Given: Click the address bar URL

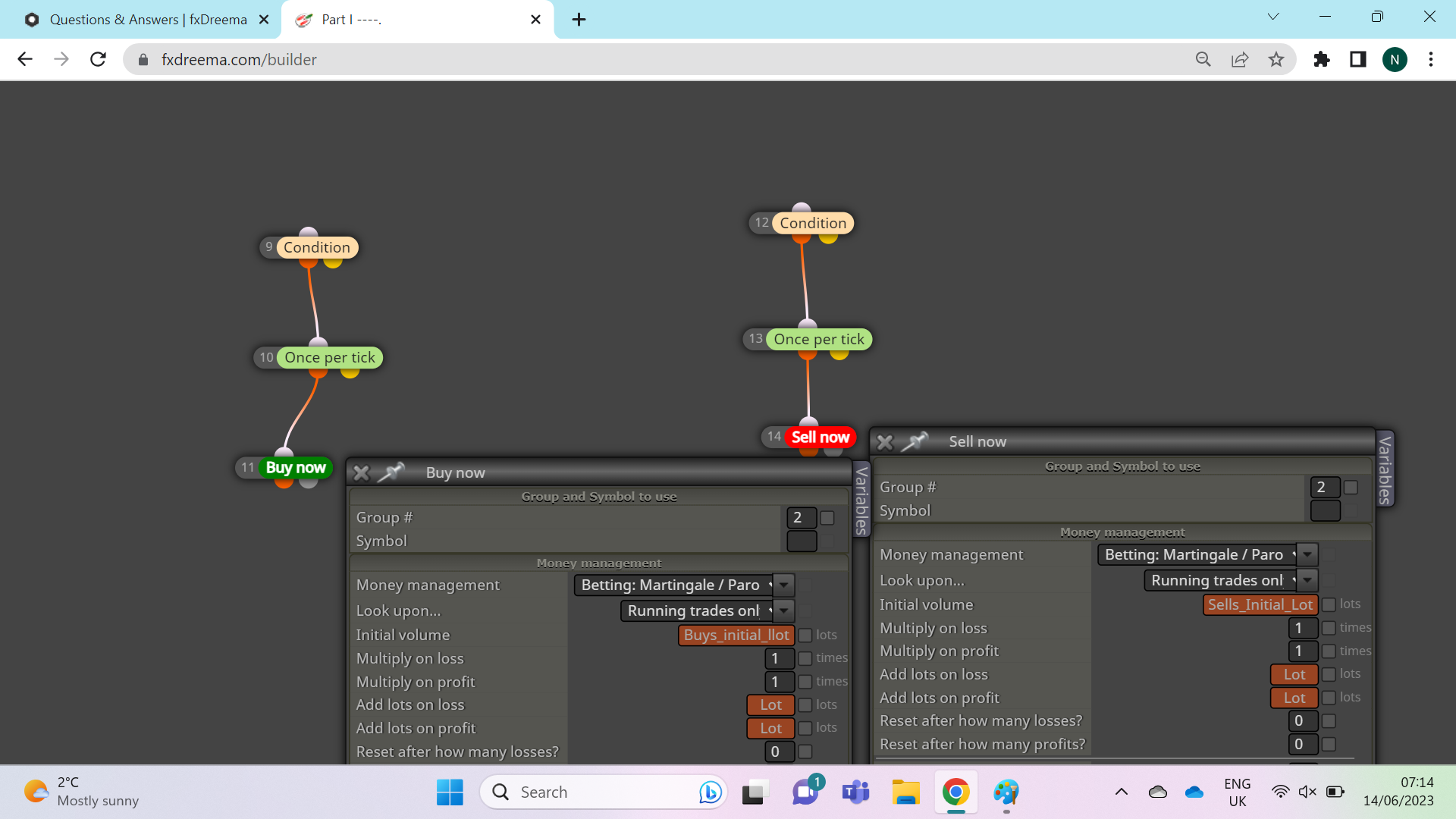Looking at the screenshot, I should (x=239, y=59).
